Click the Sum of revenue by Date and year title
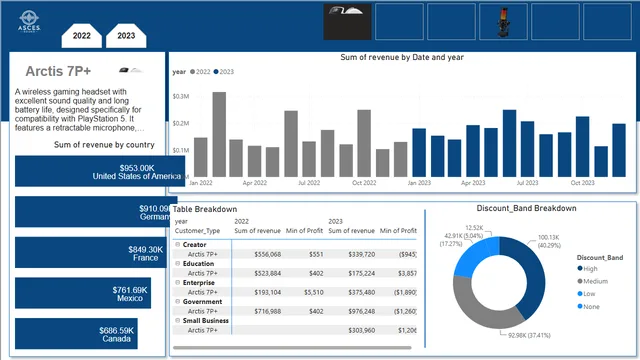Image resolution: width=640 pixels, height=360 pixels. coord(402,57)
